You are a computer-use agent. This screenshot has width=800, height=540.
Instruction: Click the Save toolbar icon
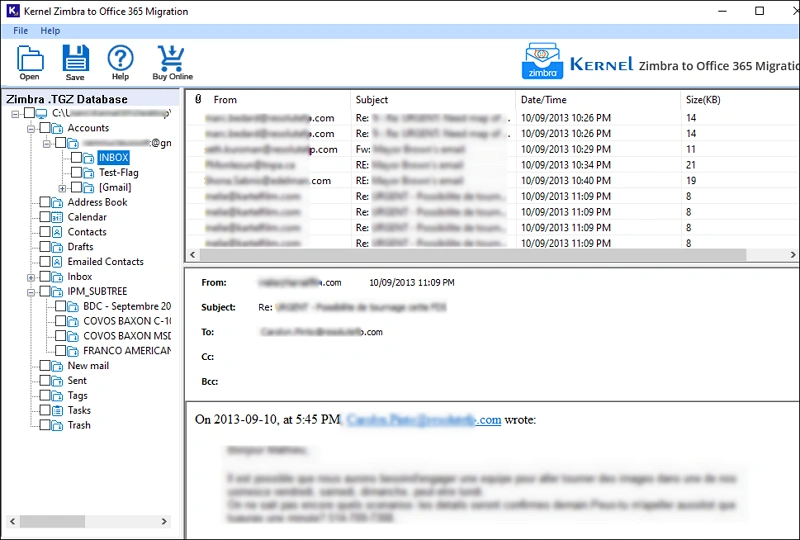75,62
